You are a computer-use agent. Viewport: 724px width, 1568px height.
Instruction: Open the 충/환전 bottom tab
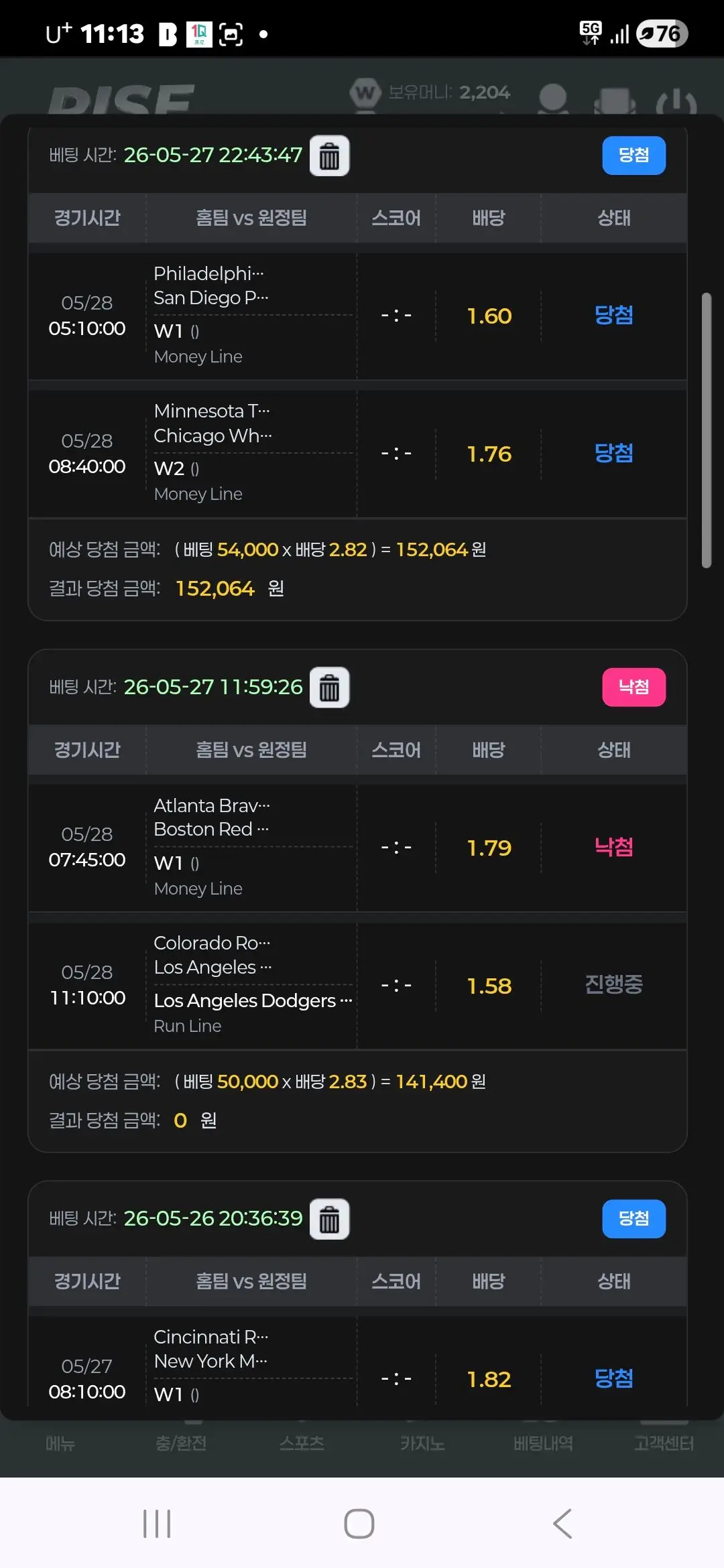(x=181, y=1443)
